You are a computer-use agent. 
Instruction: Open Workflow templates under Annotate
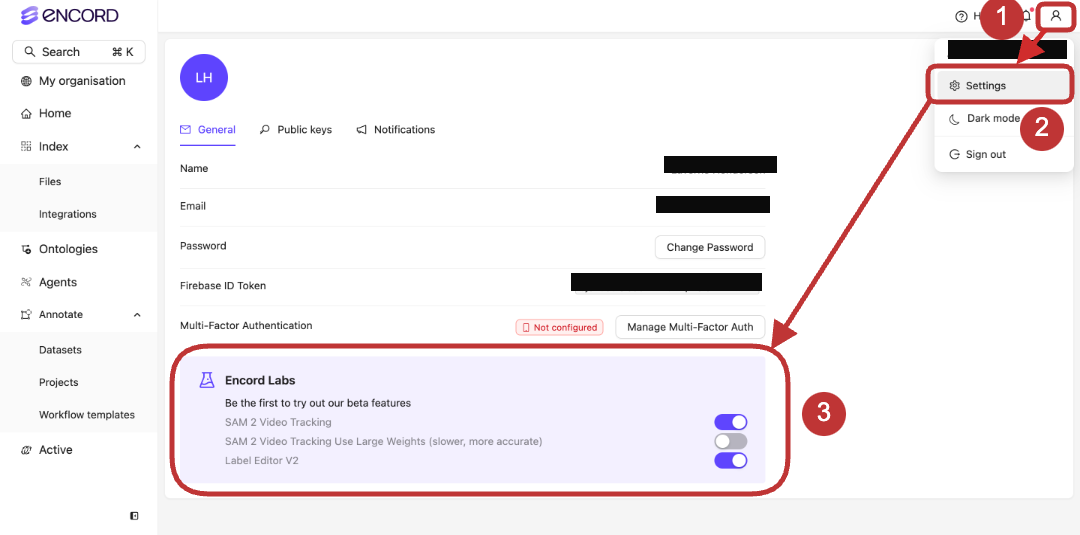point(87,415)
